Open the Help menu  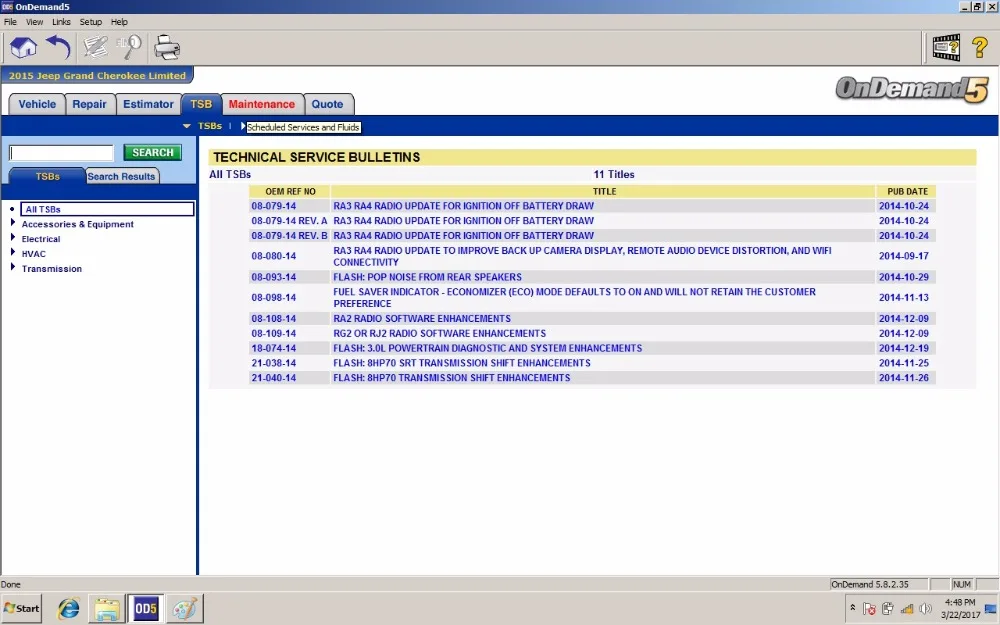point(119,22)
